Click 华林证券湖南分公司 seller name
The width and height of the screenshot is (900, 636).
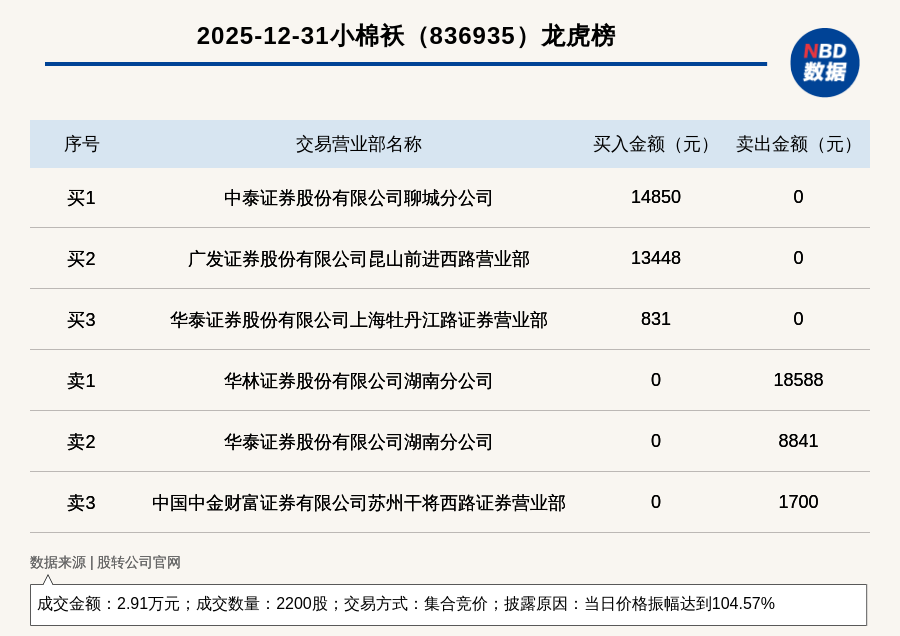(358, 381)
